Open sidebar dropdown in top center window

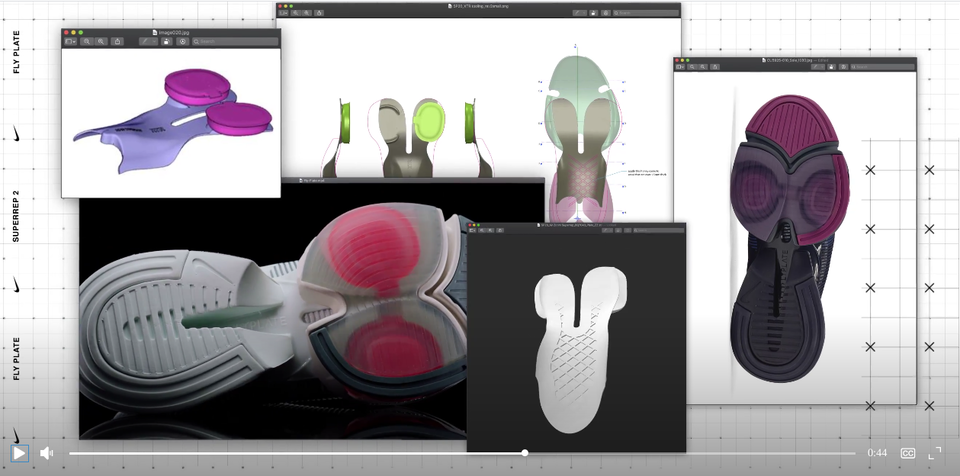point(285,13)
